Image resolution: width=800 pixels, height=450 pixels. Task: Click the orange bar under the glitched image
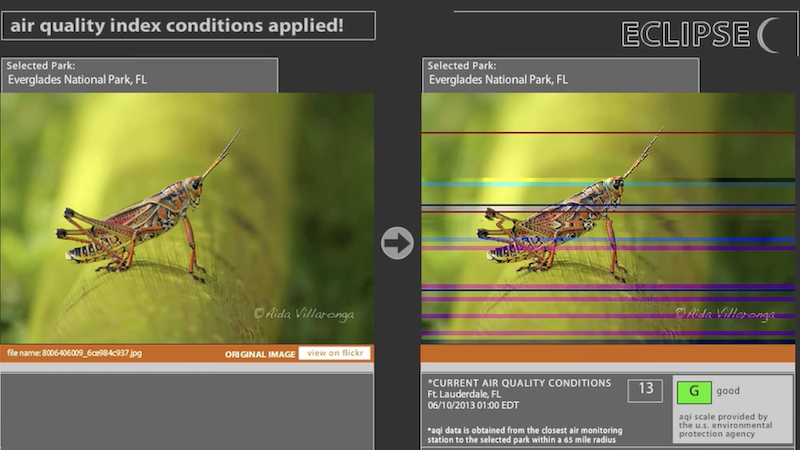607,354
